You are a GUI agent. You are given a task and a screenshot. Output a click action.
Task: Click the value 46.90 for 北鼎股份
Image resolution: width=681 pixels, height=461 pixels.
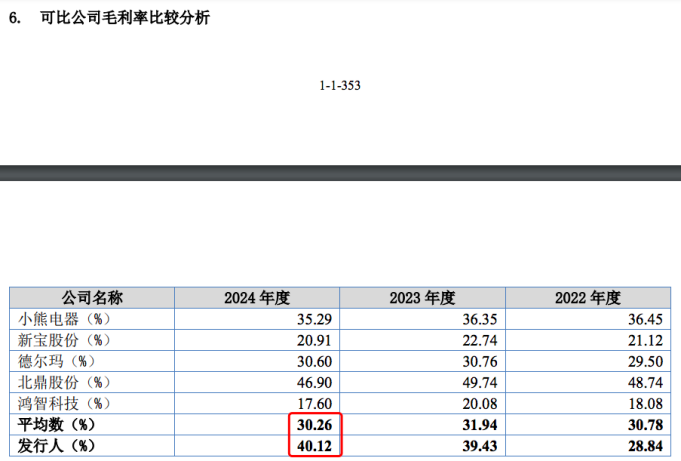tap(314, 382)
